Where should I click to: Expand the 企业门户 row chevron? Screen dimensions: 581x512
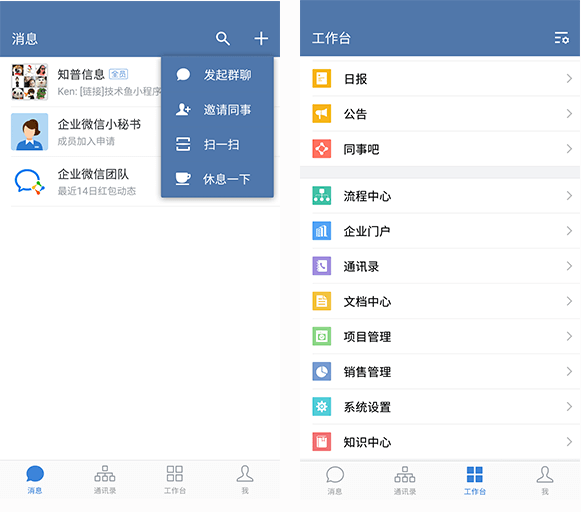point(569,231)
